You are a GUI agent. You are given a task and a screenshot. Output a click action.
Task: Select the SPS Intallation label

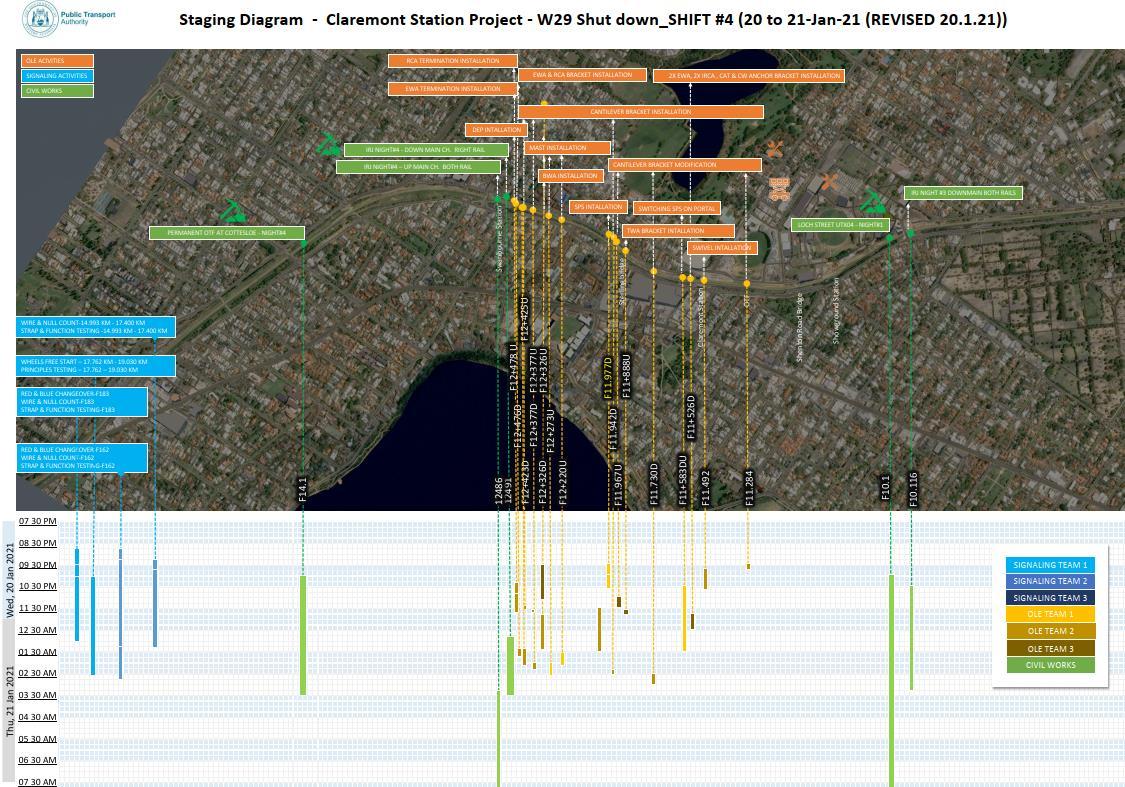coord(598,207)
